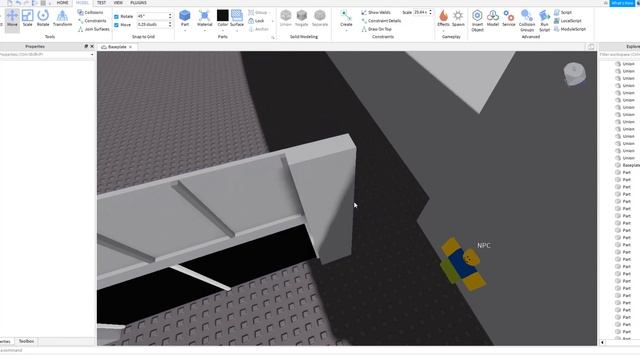The width and height of the screenshot is (640, 360).
Task: Toggle Show Welds
Action: 376,13
